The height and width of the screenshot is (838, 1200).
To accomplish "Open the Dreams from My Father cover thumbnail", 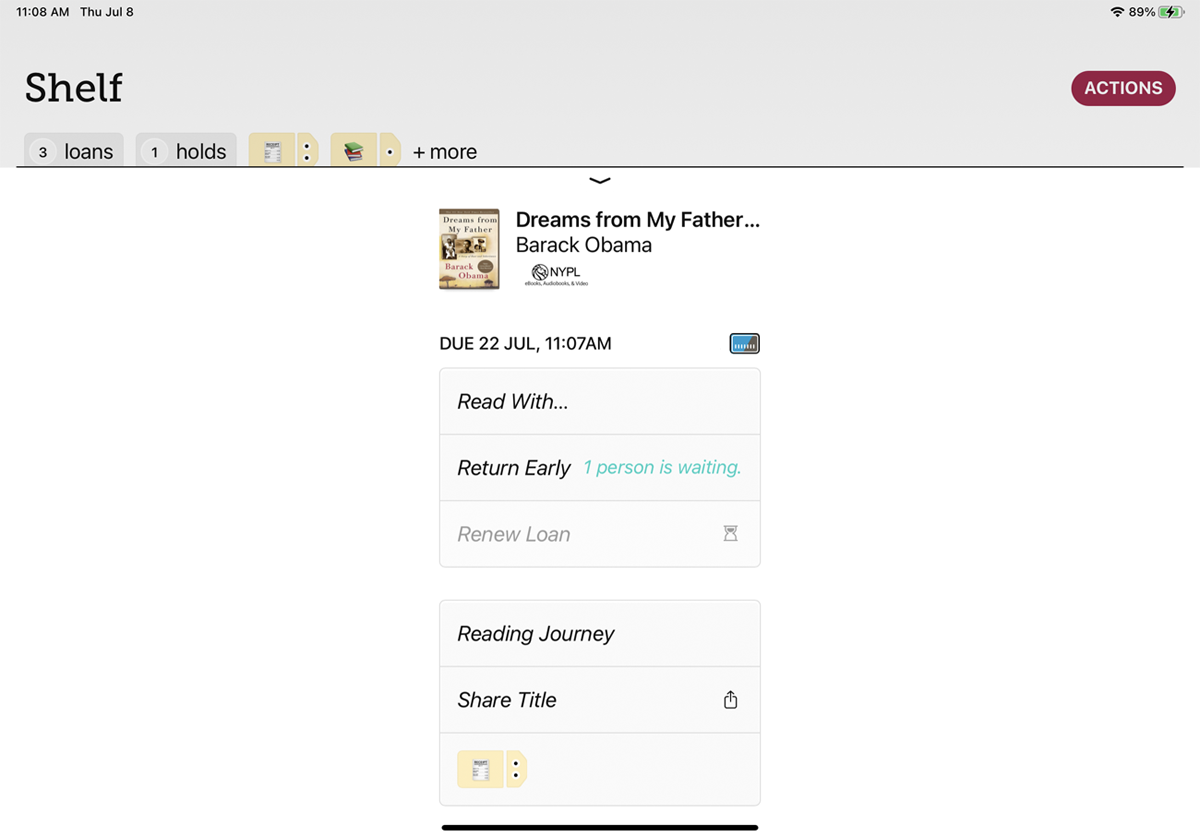I will click(x=469, y=249).
